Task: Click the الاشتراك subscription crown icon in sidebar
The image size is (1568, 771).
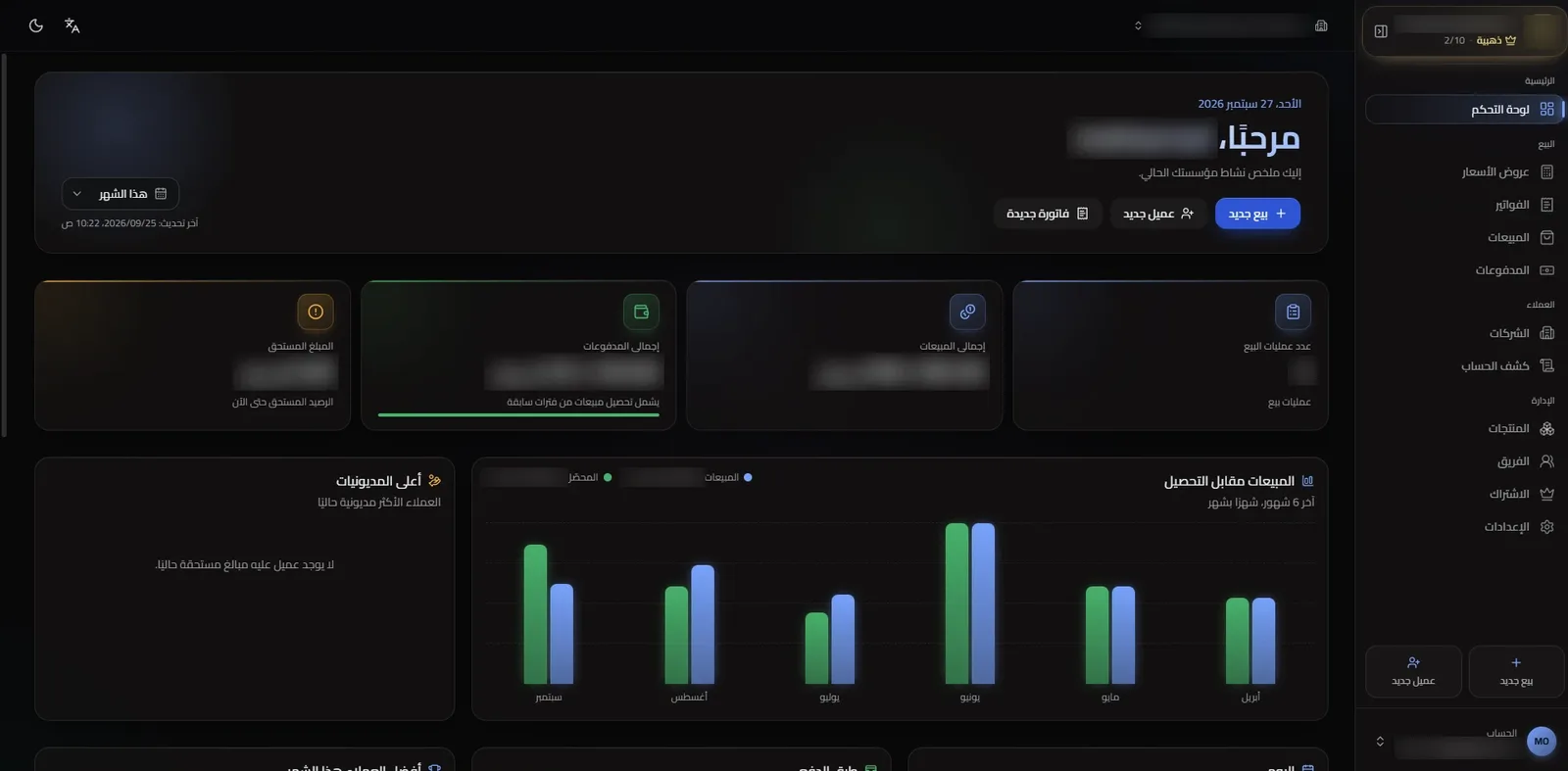Action: coord(1547,494)
